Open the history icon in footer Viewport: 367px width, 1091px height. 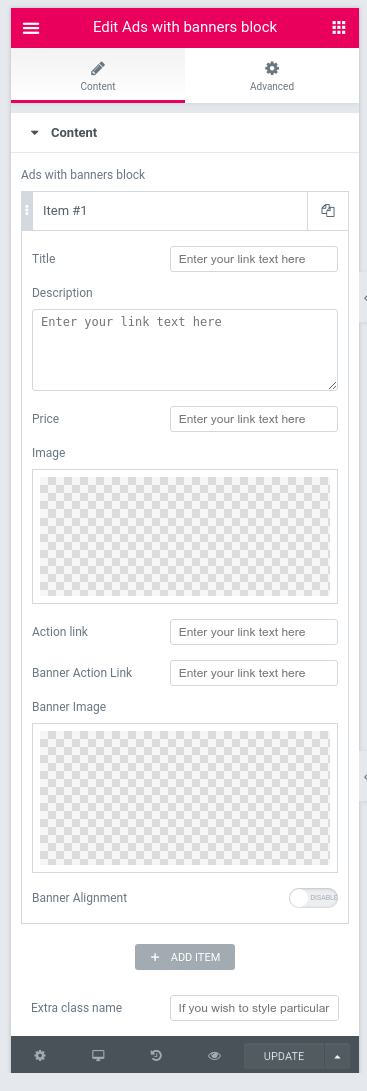tap(156, 1056)
